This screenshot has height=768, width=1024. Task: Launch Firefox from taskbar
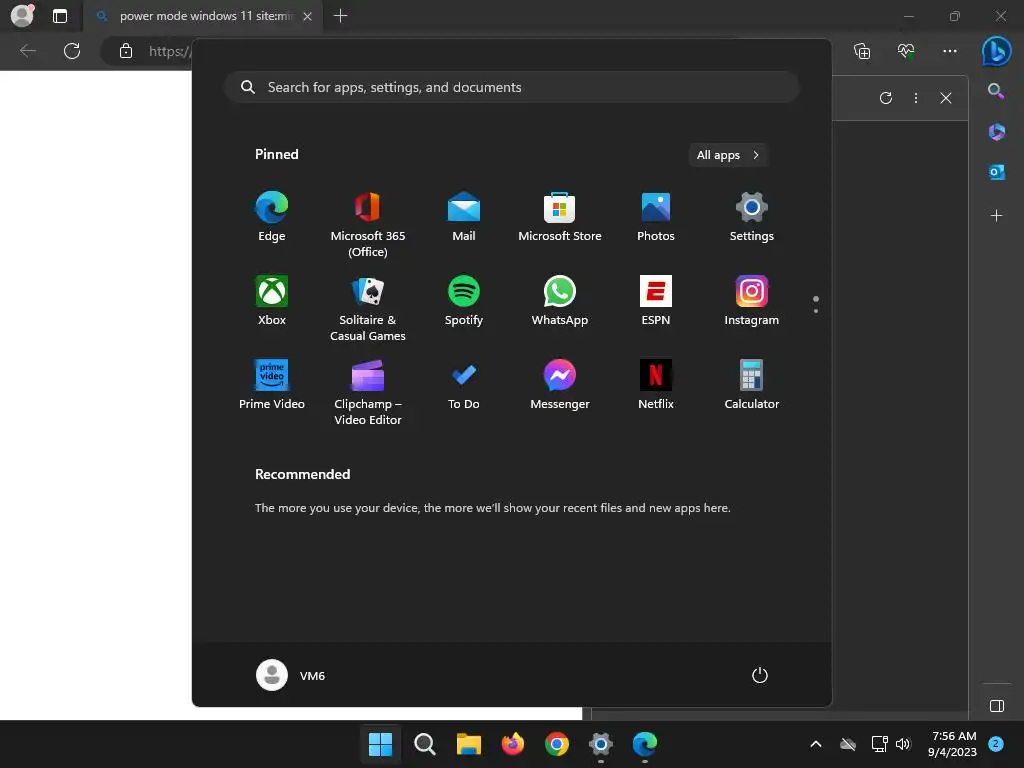click(x=513, y=744)
